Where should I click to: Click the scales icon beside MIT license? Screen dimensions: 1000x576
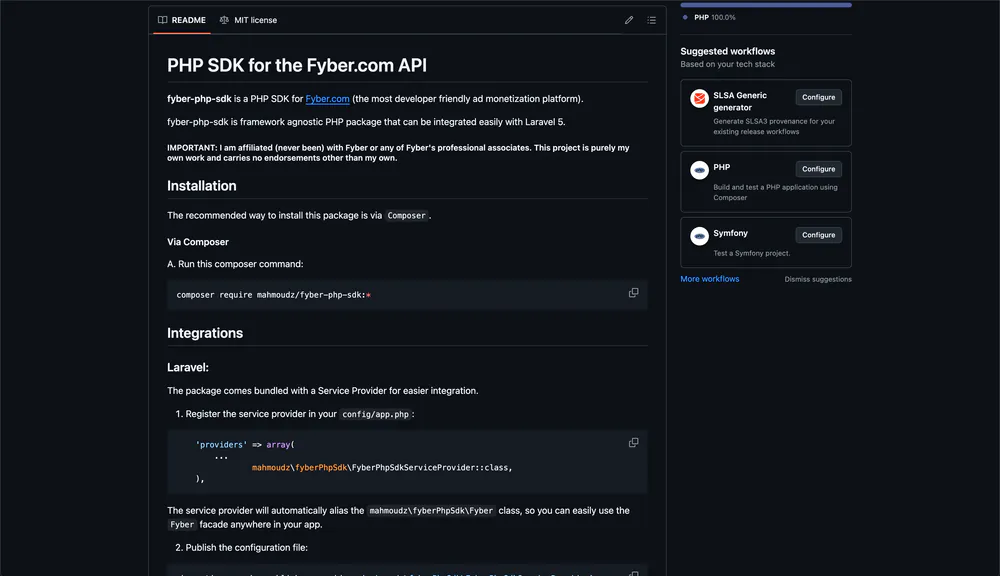click(222, 19)
